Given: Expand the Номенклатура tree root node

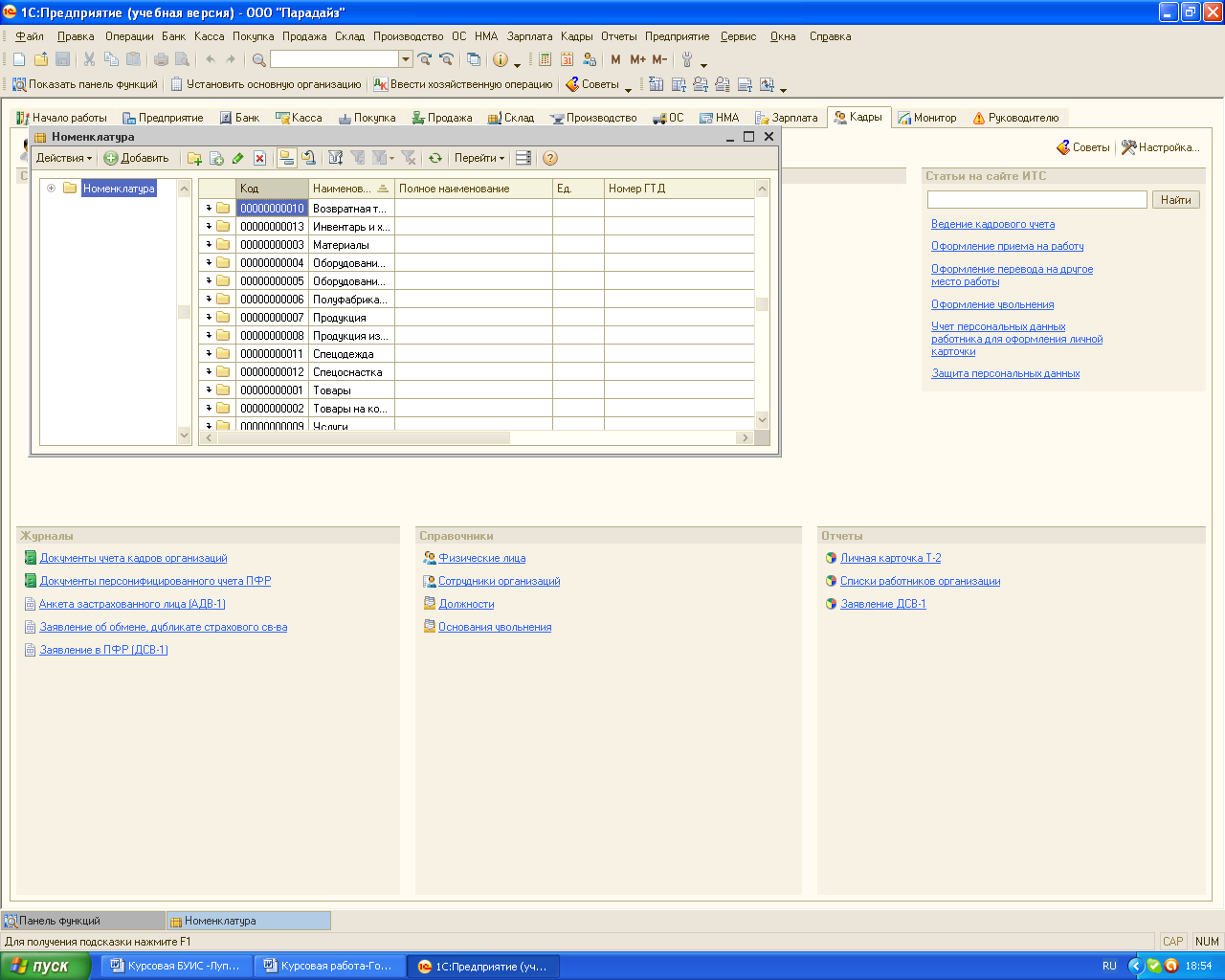Looking at the screenshot, I should [x=52, y=189].
